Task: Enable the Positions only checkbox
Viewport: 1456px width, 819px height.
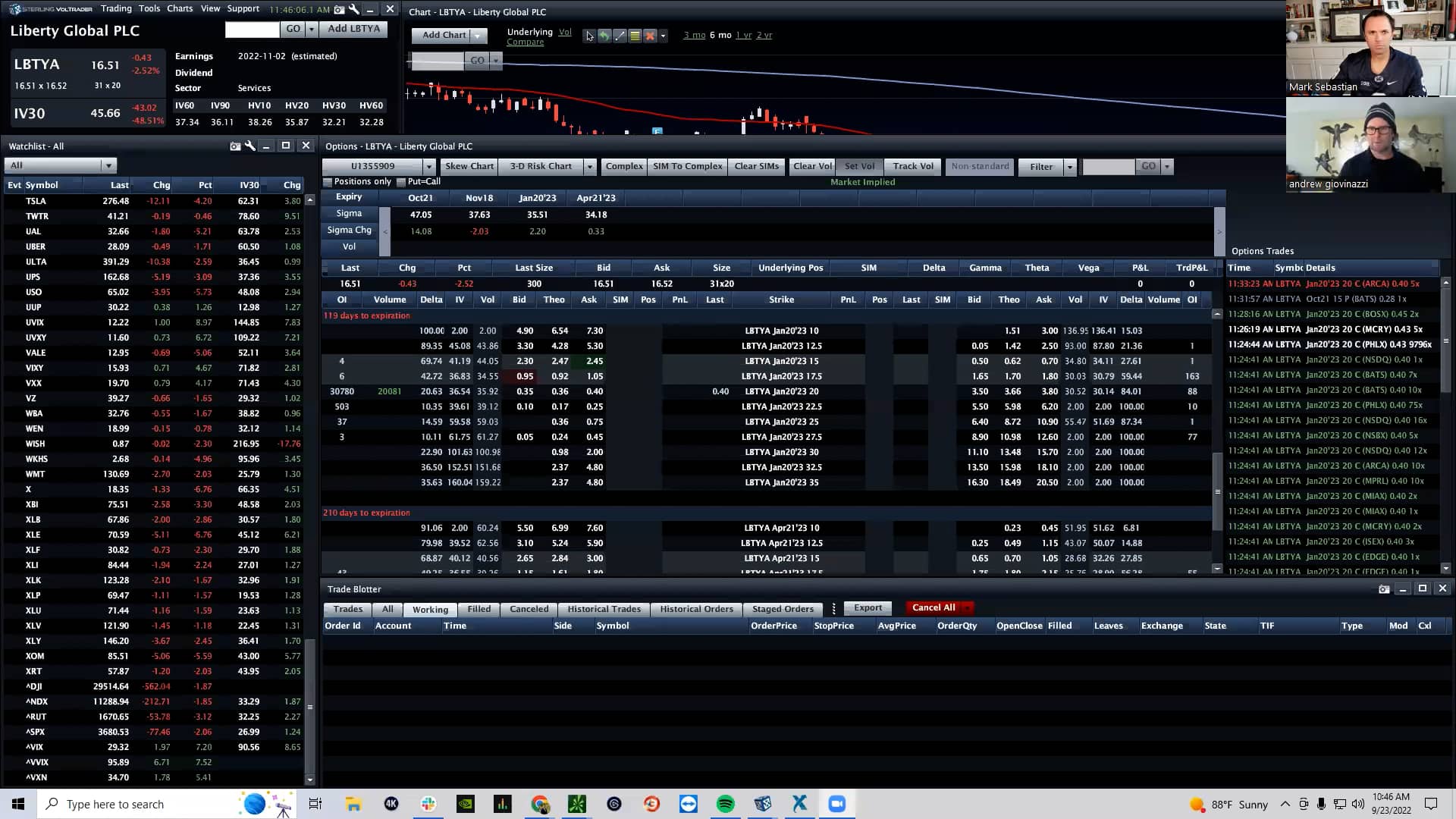Action: (328, 182)
